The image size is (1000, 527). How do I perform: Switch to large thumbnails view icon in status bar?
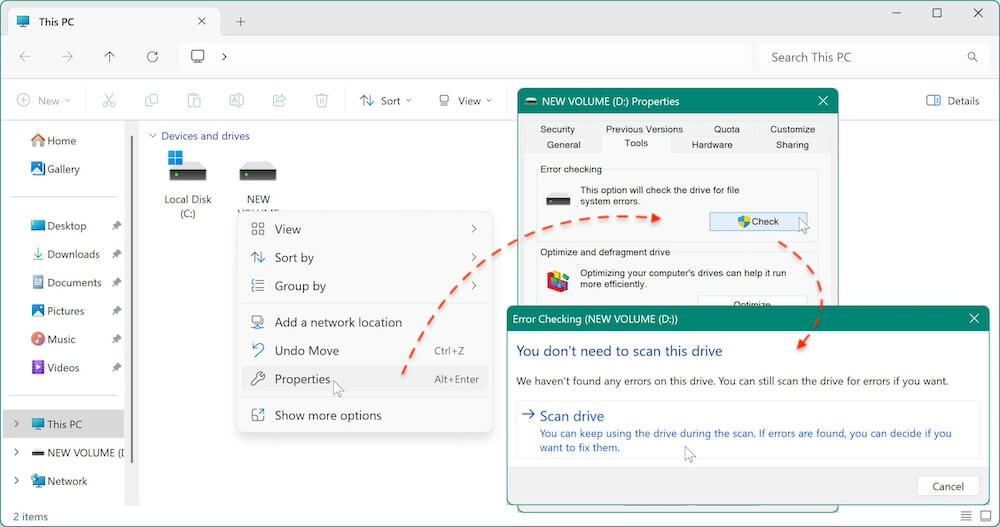[x=986, y=516]
